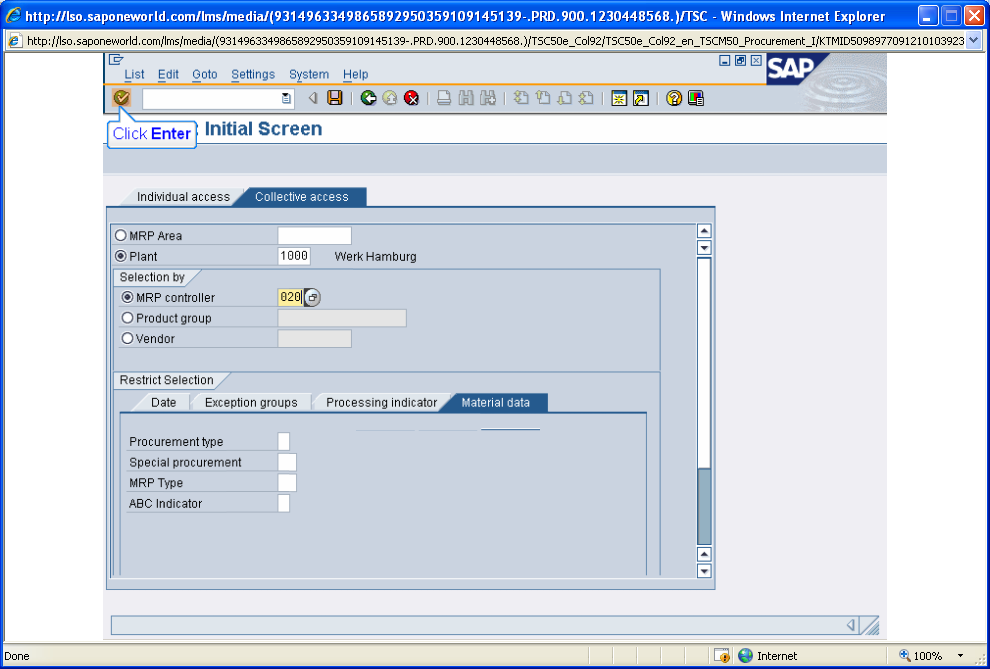Click the upper scroll-up arrow of panel
The height and width of the screenshot is (669, 990).
pos(704,231)
